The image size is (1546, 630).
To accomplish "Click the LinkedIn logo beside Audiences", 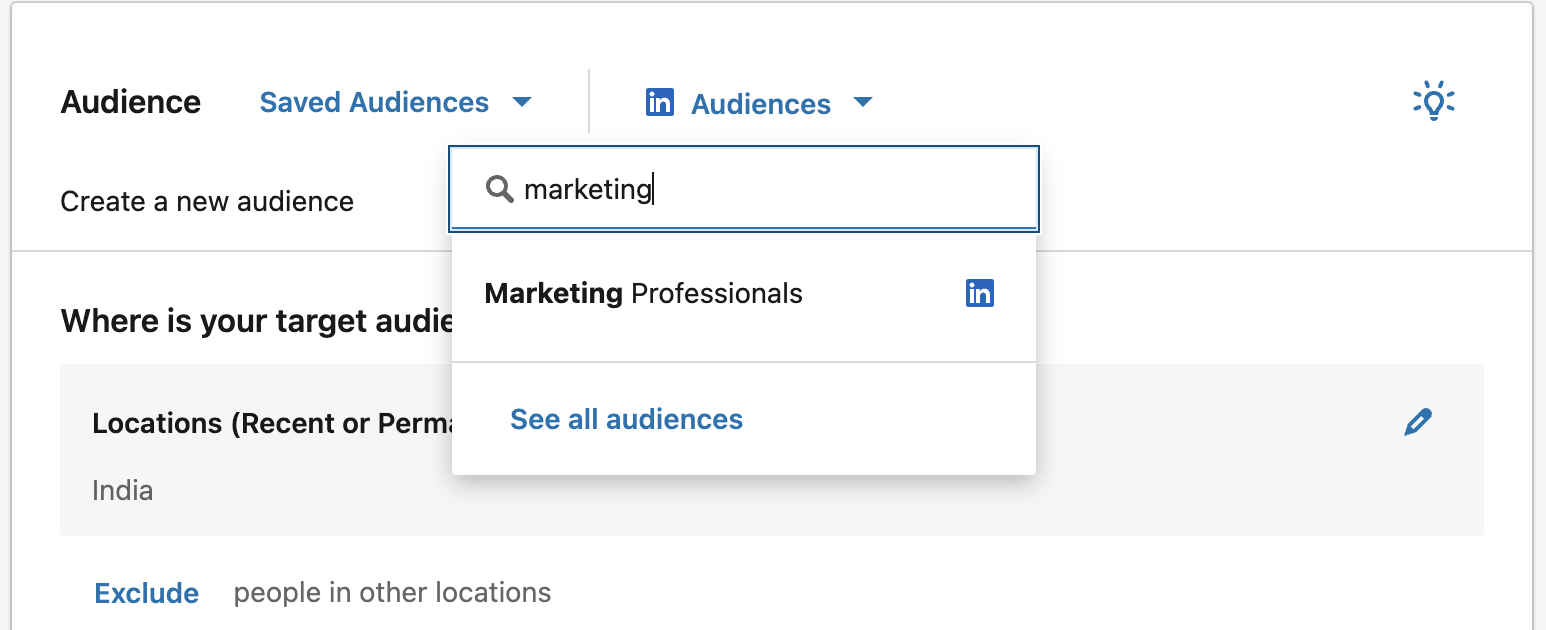I will point(660,102).
